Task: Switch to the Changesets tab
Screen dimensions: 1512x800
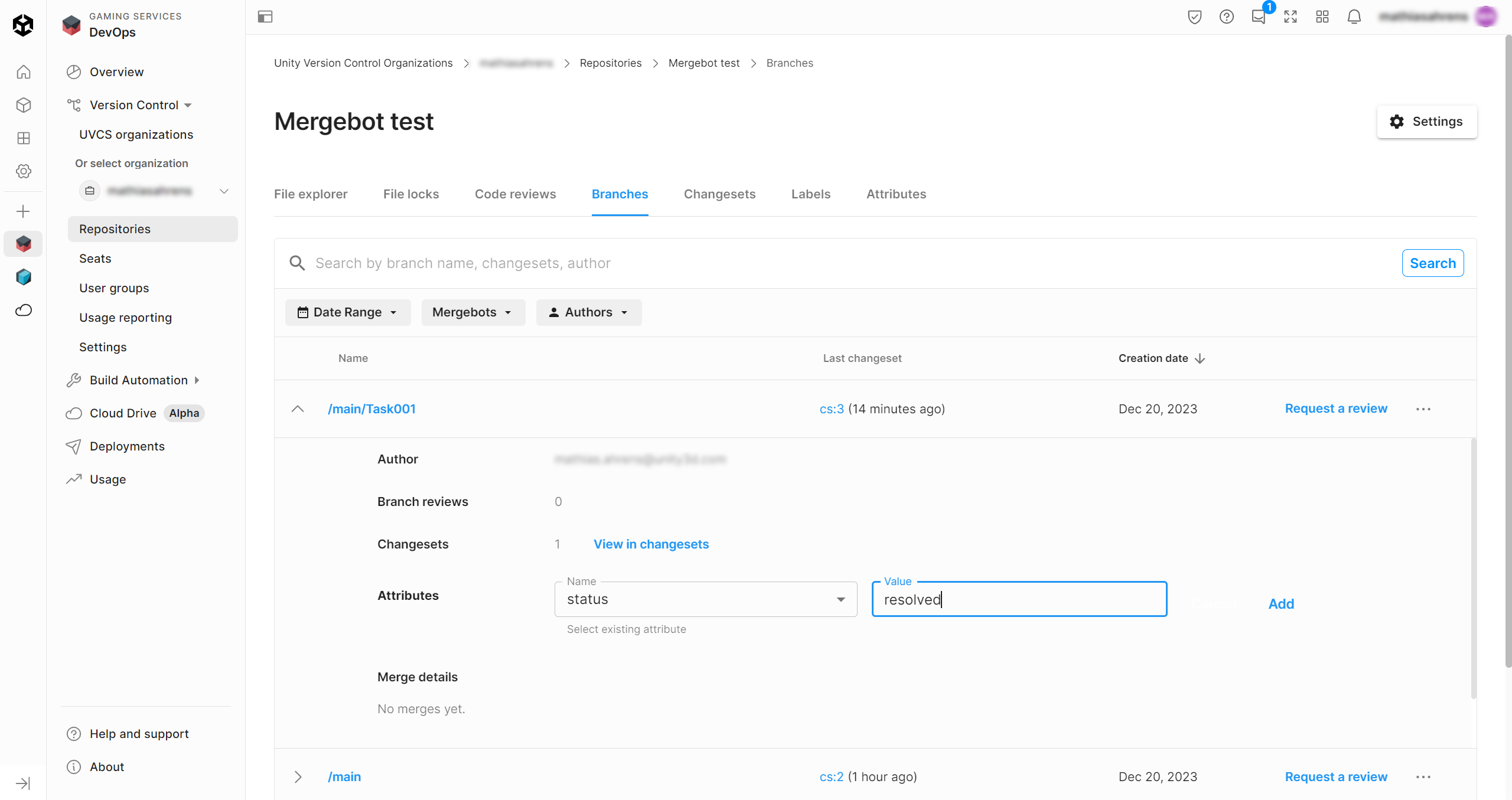Action: coord(719,194)
